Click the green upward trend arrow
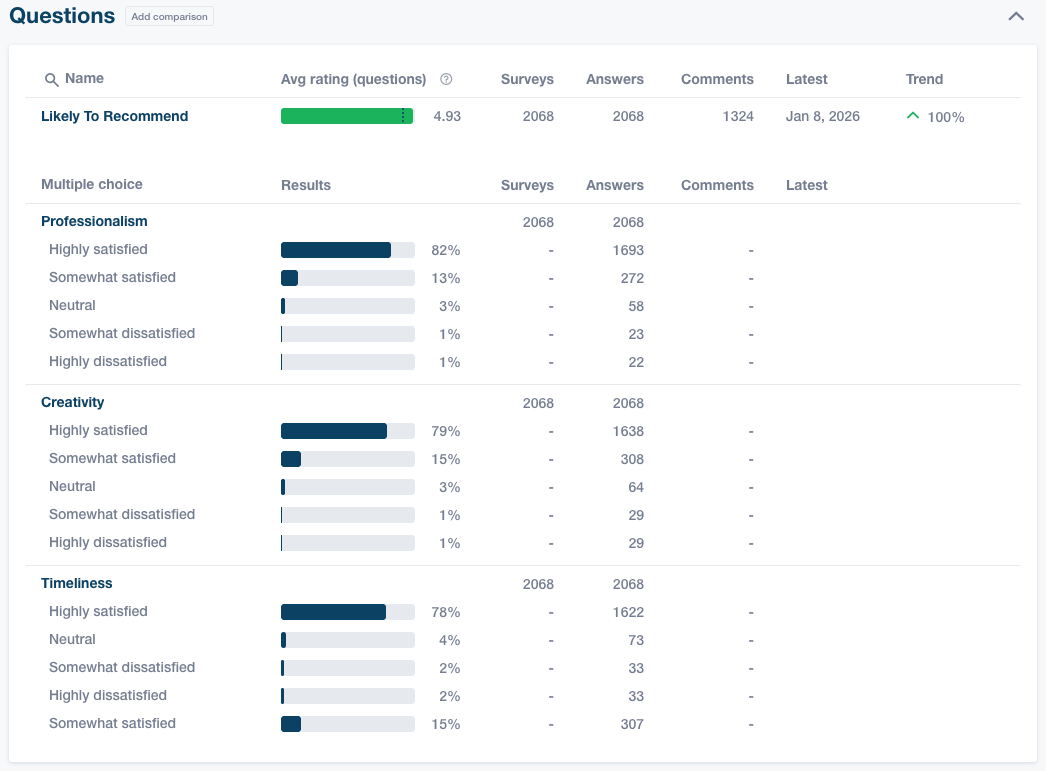 [x=913, y=115]
